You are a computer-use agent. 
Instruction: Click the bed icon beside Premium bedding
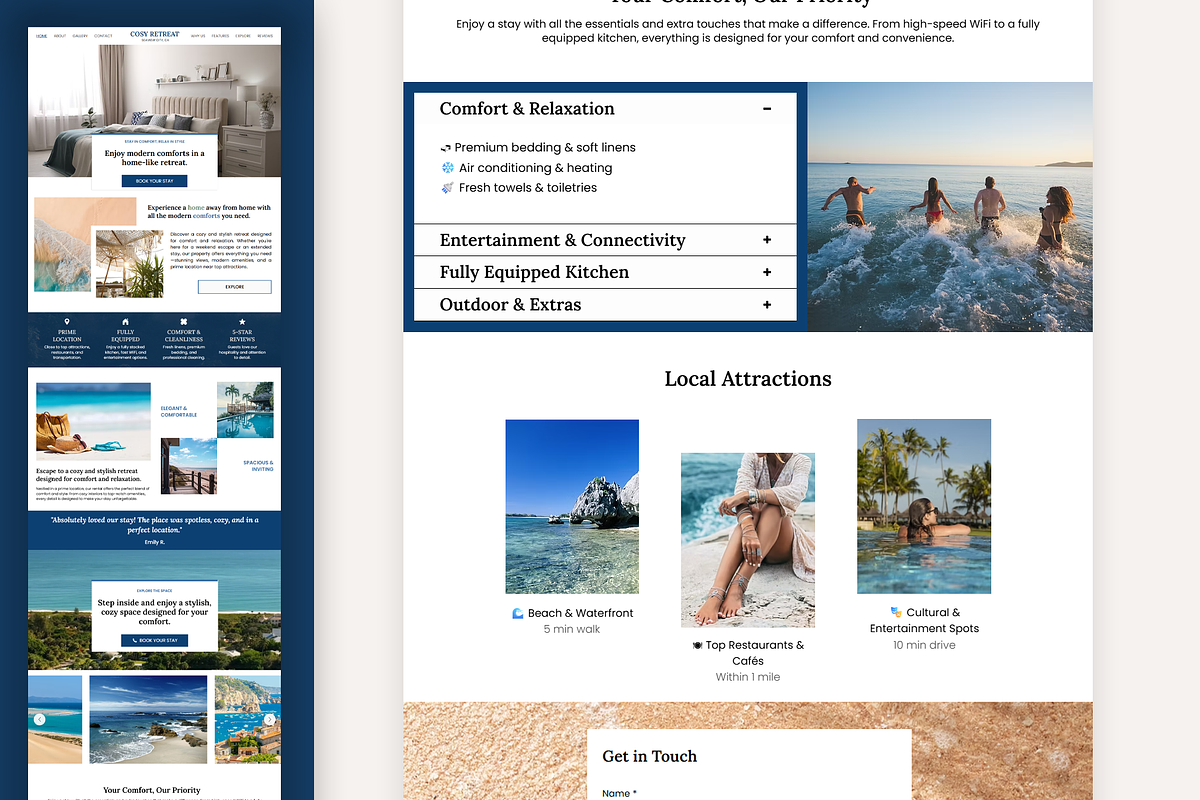(x=446, y=148)
